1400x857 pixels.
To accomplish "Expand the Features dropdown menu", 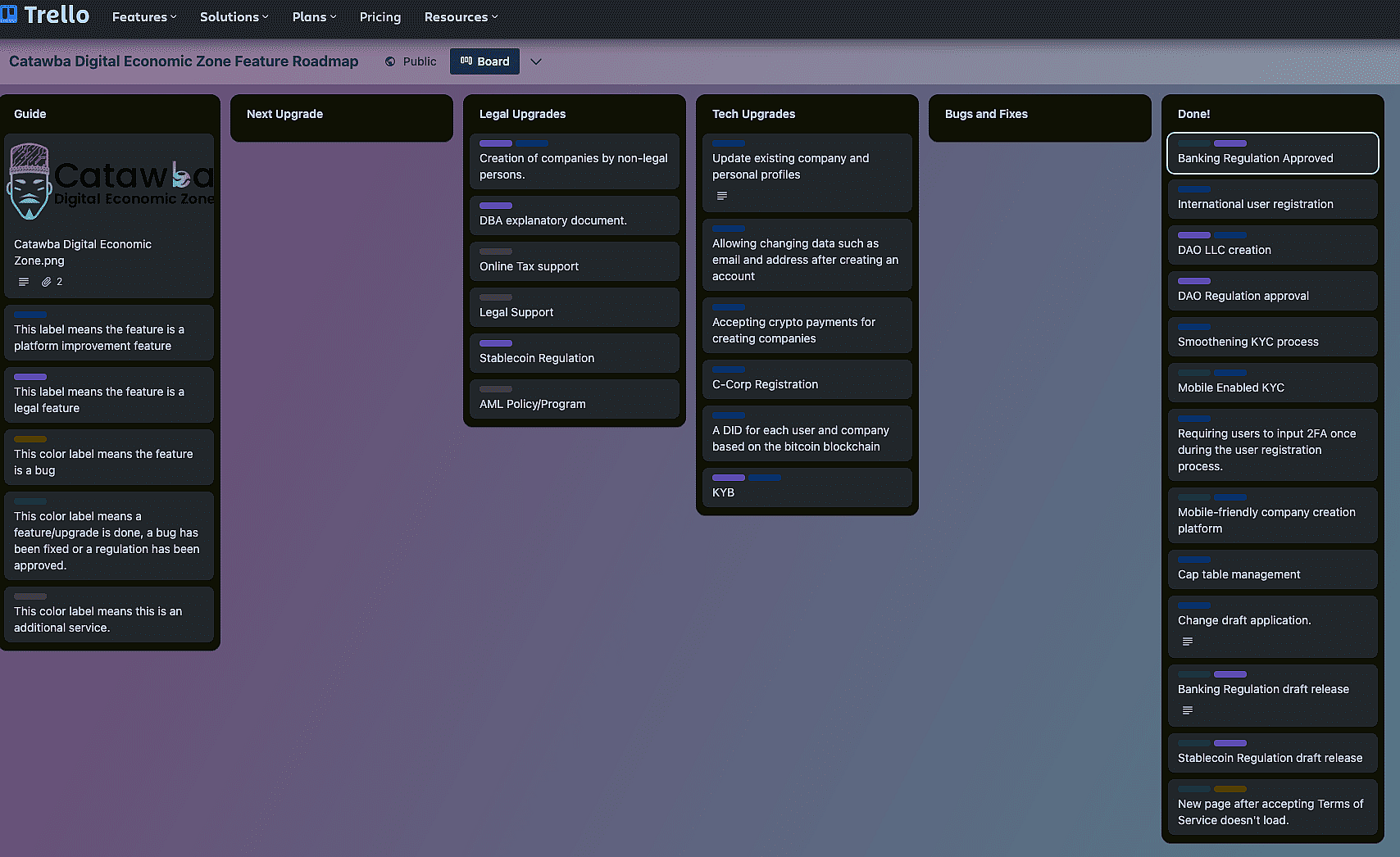I will [144, 17].
